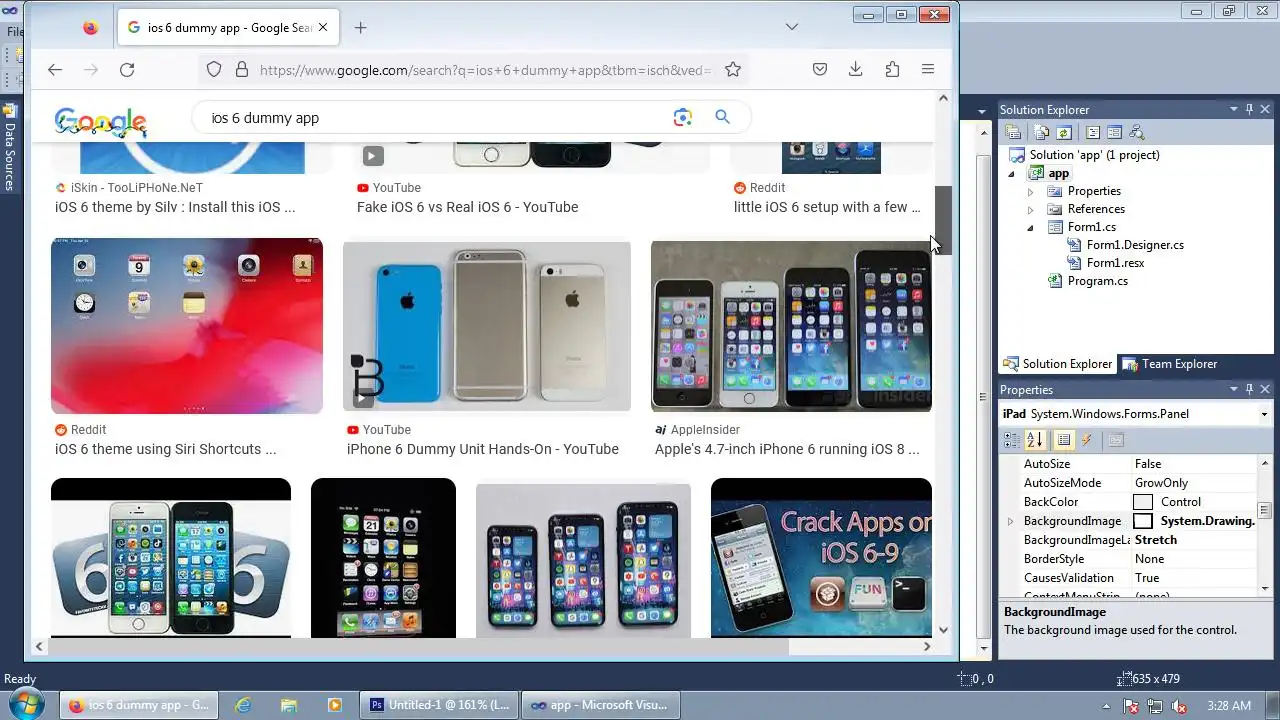This screenshot has width=1280, height=720.
Task: Collapse the app project node
Action: pyautogui.click(x=1011, y=174)
